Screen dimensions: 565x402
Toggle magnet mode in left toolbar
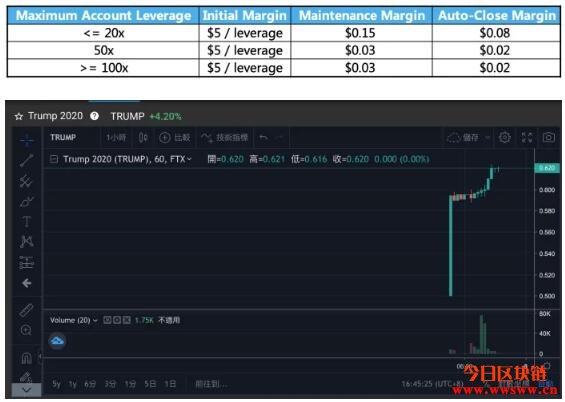[26, 358]
